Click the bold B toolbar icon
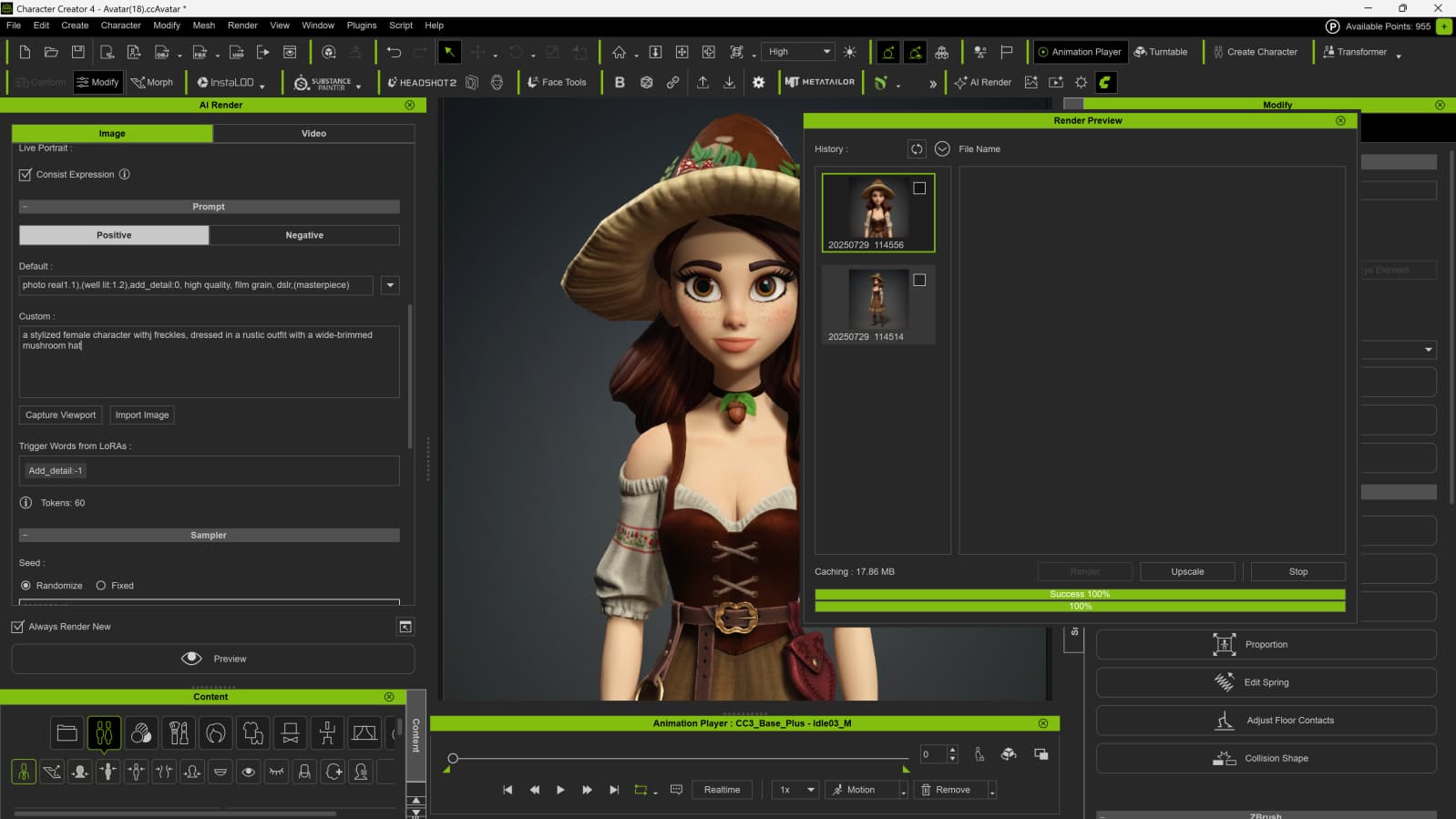Viewport: 1456px width, 819px height. (x=620, y=82)
